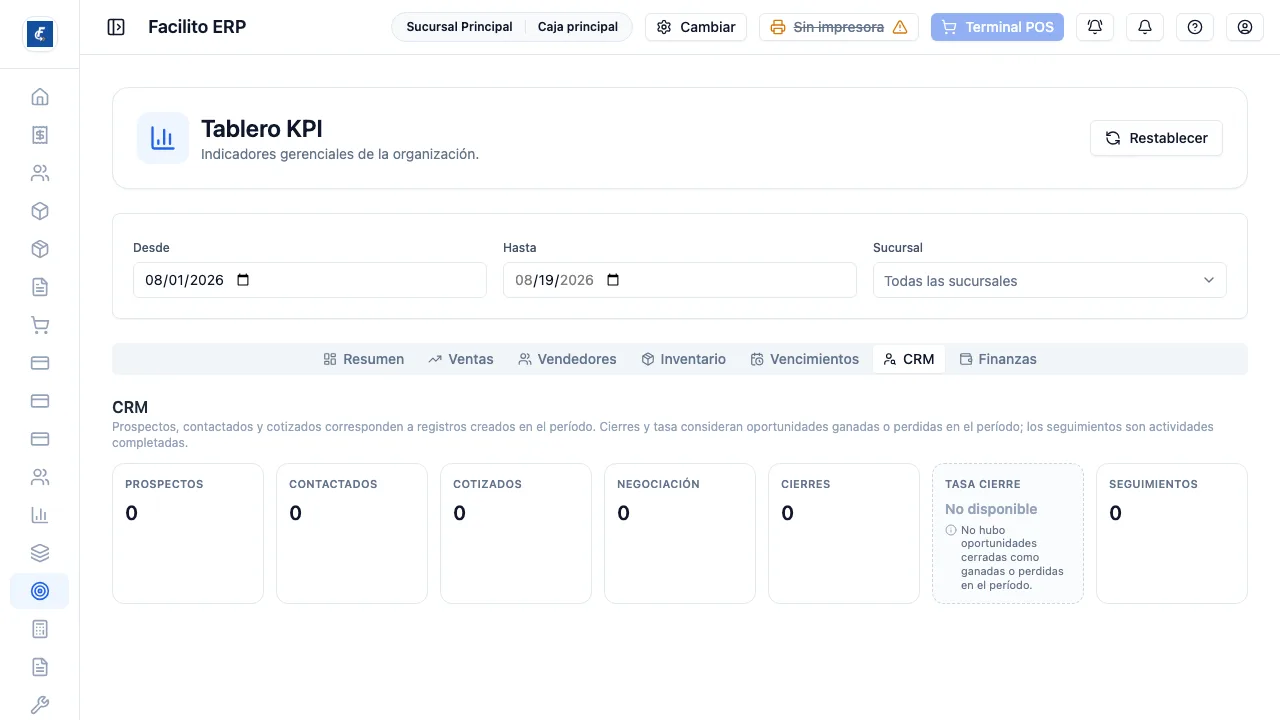
Task: Switch to the Ventas tab
Action: tap(461, 359)
